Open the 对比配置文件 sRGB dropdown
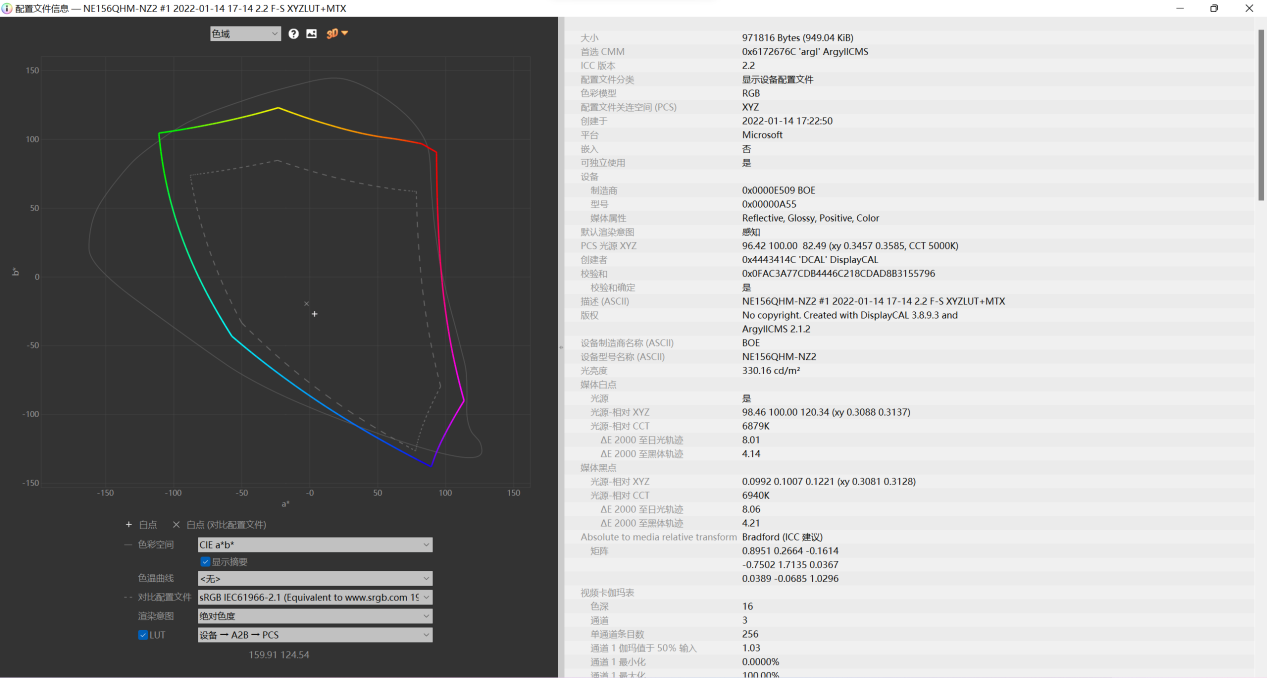This screenshot has width=1267, height=678. (314, 597)
